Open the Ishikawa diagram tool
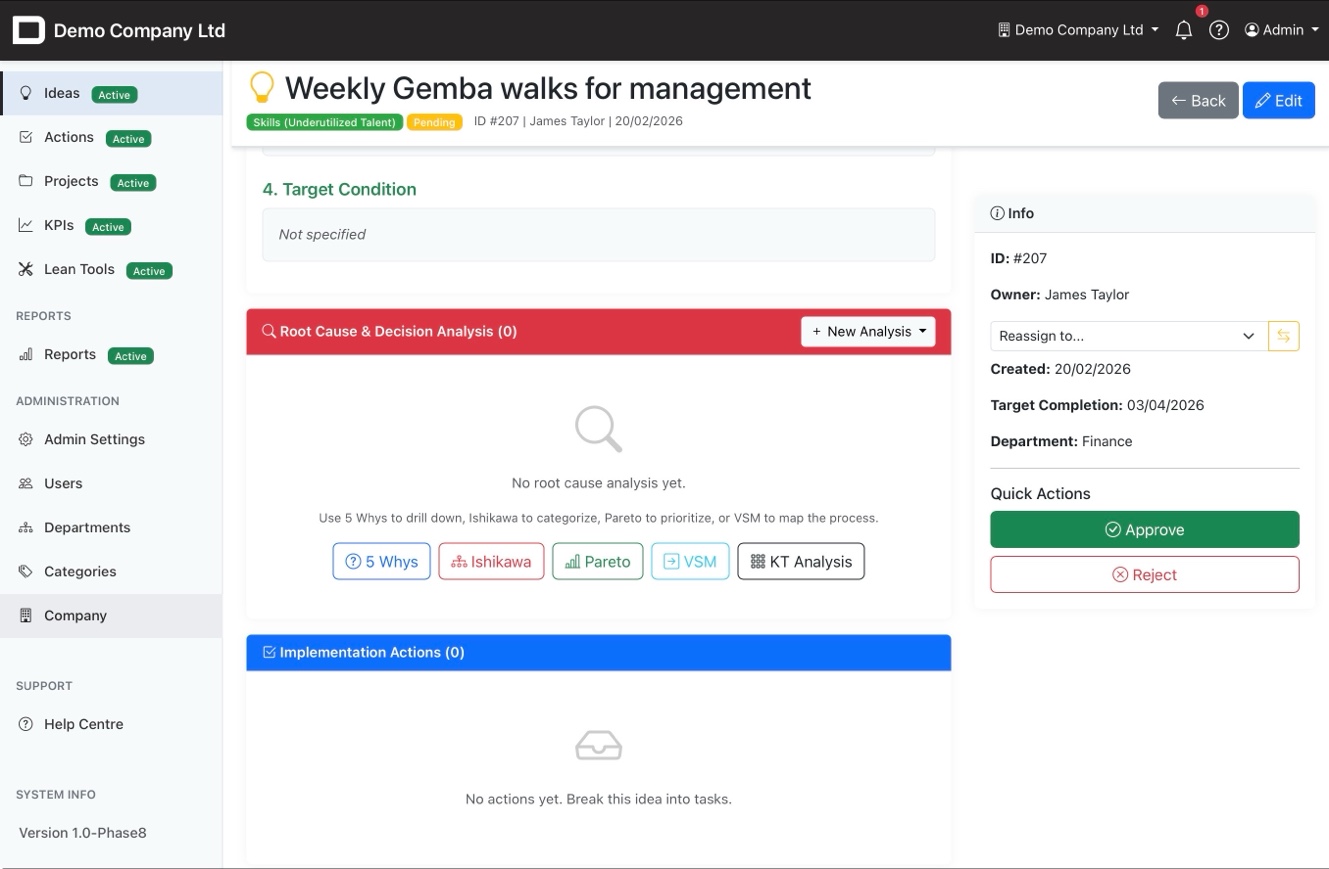Screen dimensions: 1329x869 [x=491, y=562]
